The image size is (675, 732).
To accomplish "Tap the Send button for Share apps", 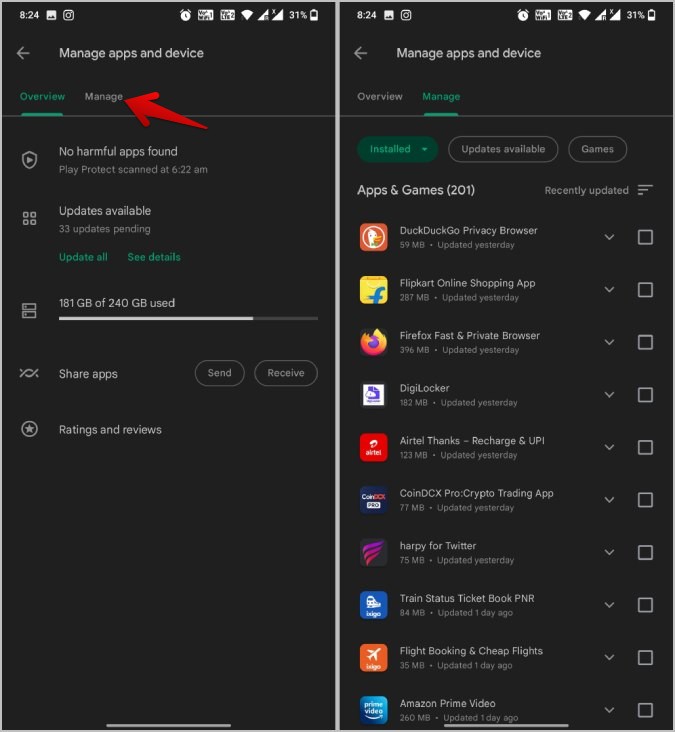I will click(219, 373).
